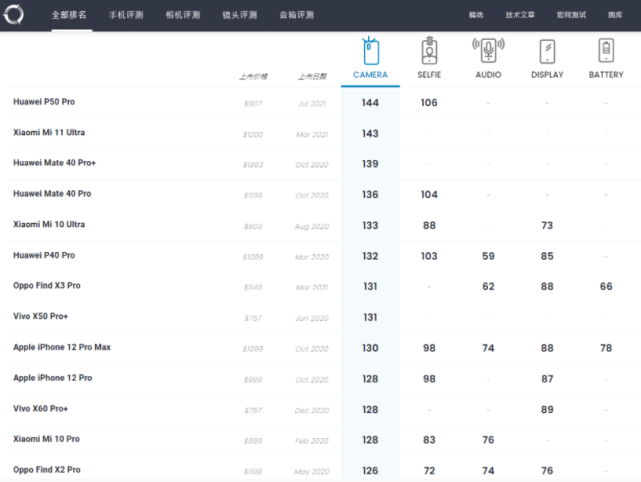Click display score 89 for Vivo X60 Pro+
This screenshot has width=641, height=482.
547,410
